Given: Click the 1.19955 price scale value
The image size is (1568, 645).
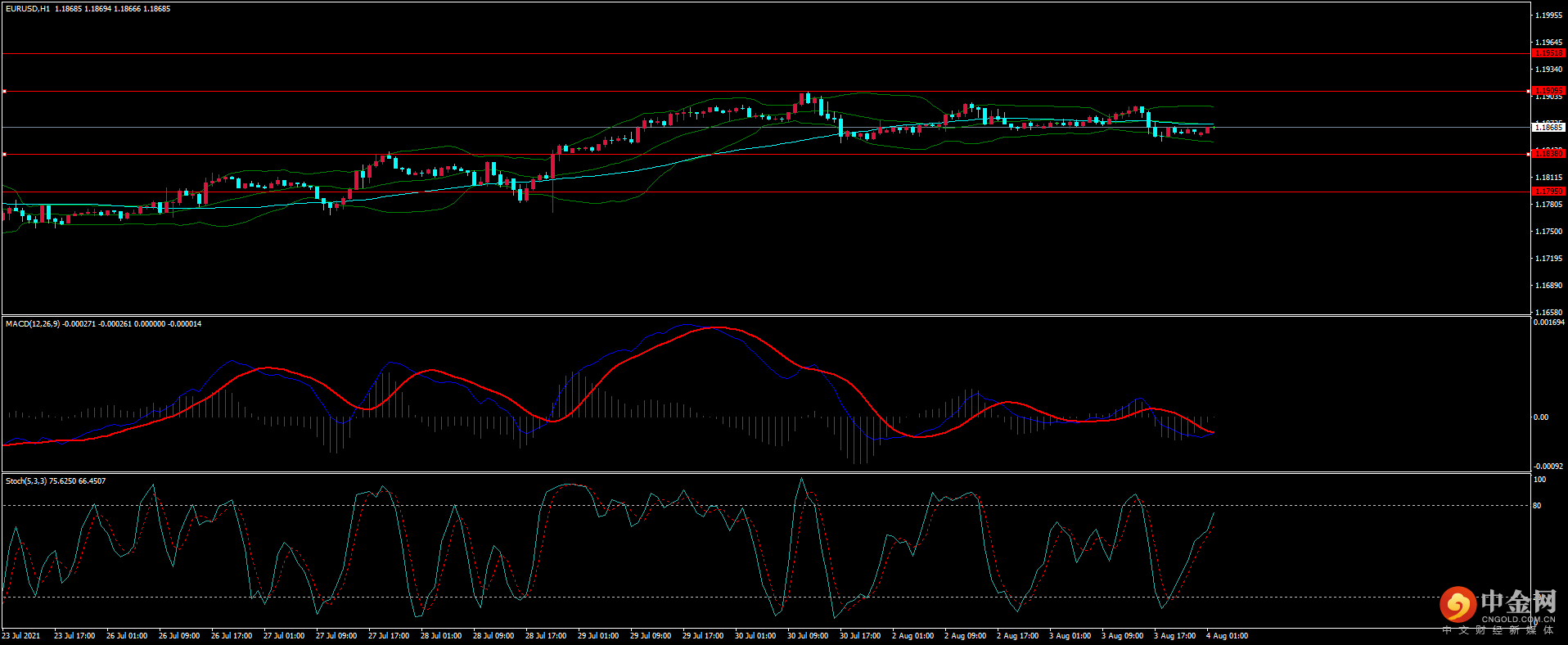Looking at the screenshot, I should [x=1548, y=16].
